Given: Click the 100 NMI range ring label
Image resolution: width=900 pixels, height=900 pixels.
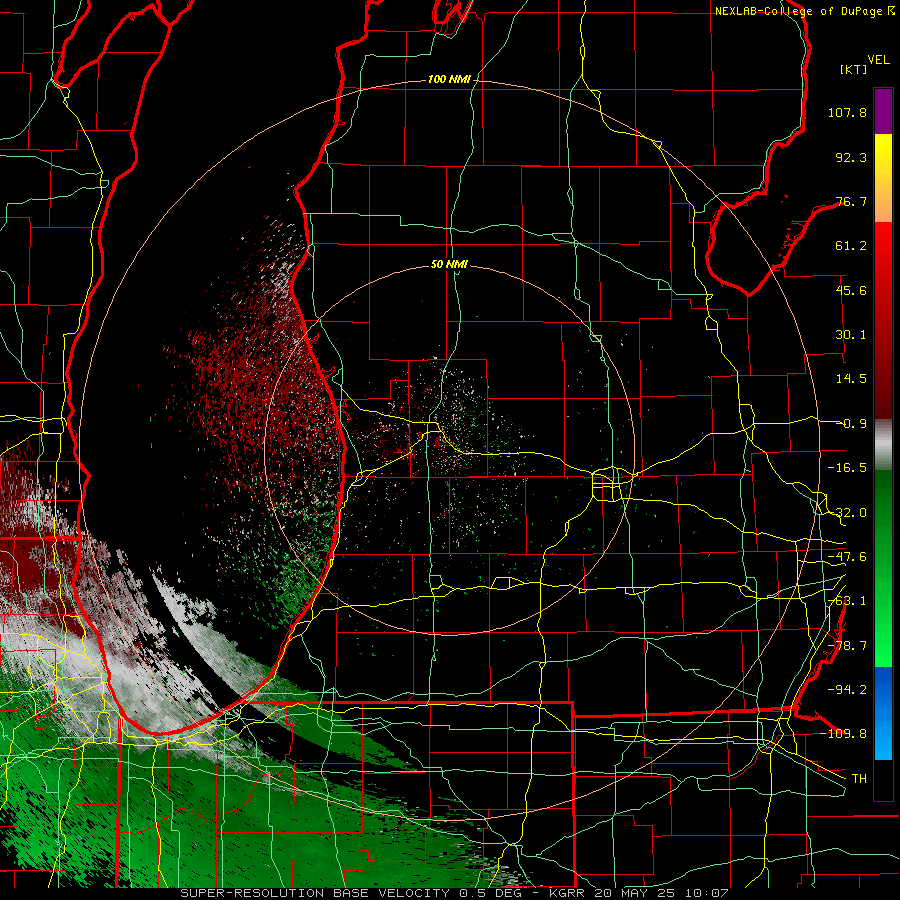Looking at the screenshot, I should [x=449, y=79].
